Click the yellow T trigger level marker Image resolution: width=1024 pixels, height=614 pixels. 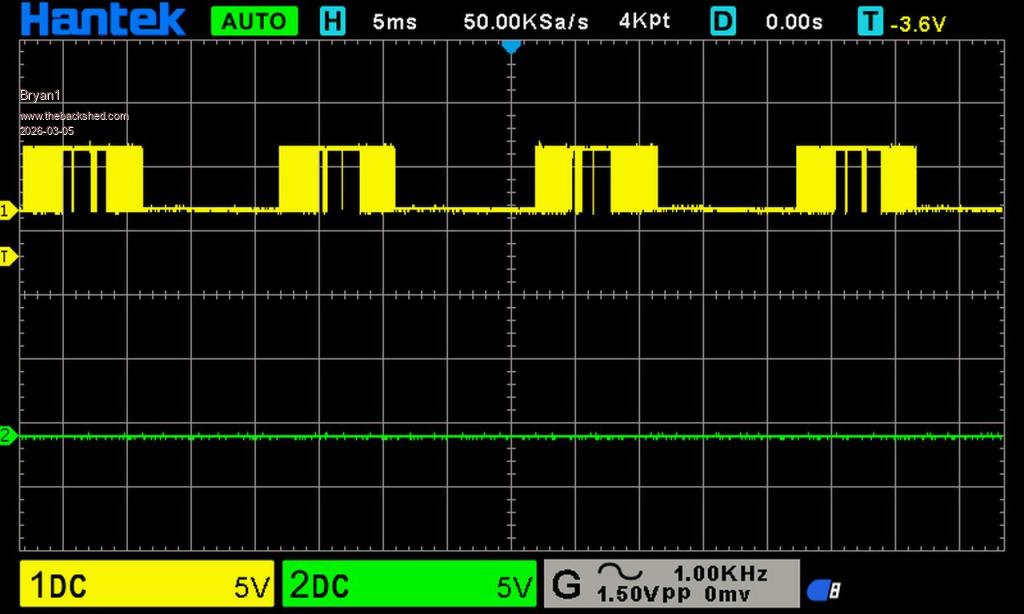pos(8,257)
